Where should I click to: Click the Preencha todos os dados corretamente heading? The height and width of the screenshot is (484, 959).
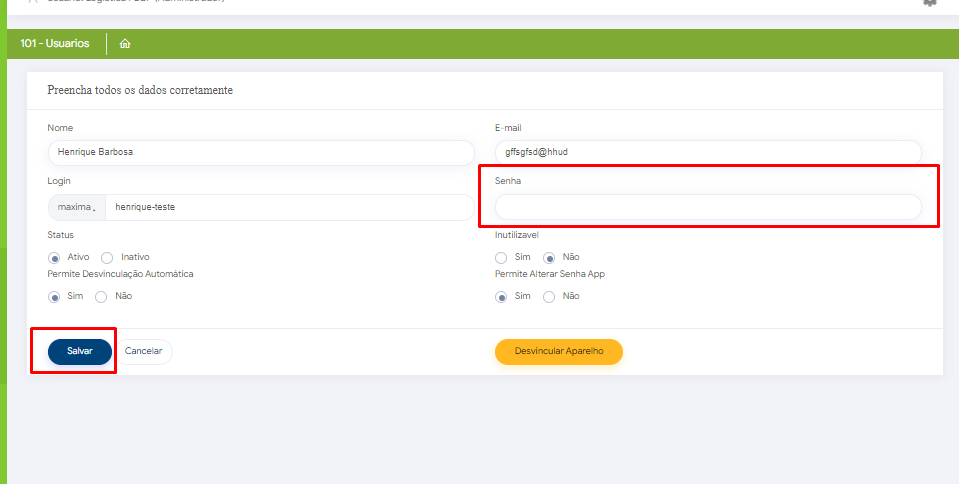[x=140, y=91]
